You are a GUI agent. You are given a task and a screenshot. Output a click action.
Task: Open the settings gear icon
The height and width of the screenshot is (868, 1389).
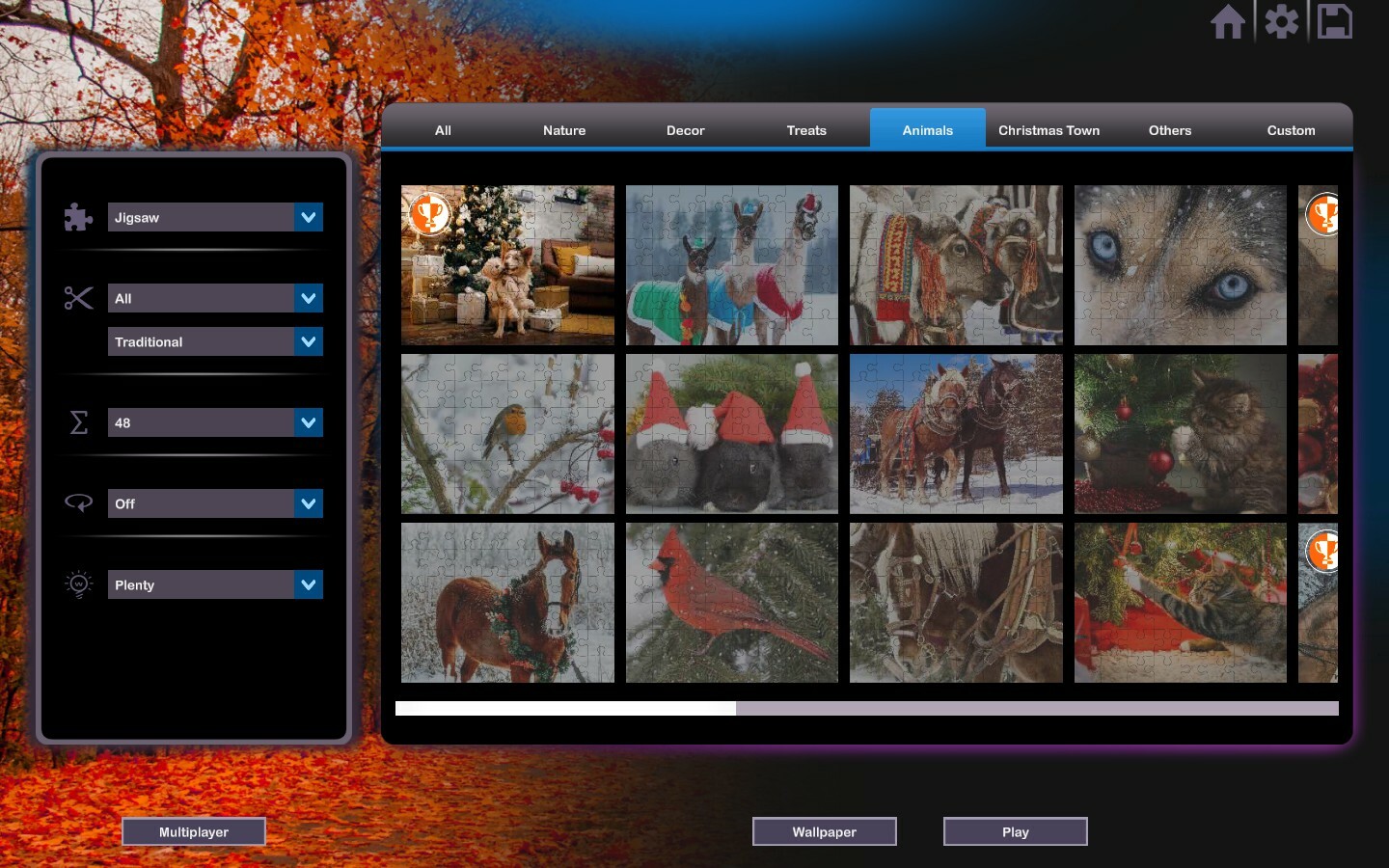coord(1281,21)
